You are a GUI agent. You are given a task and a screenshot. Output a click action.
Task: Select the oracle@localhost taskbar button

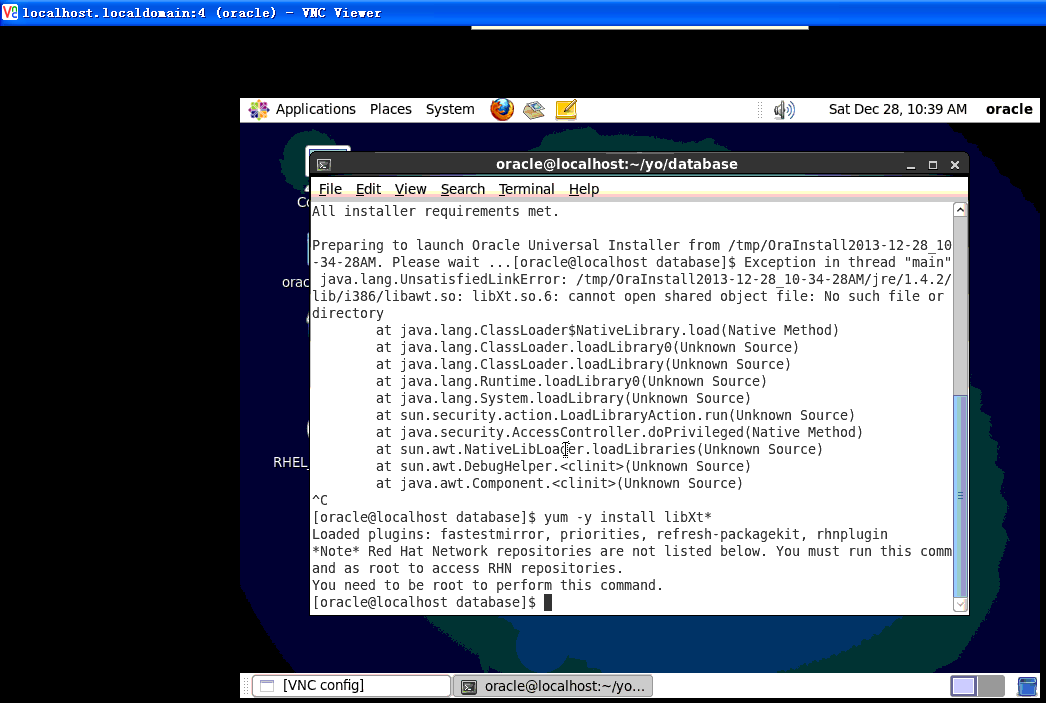(553, 686)
